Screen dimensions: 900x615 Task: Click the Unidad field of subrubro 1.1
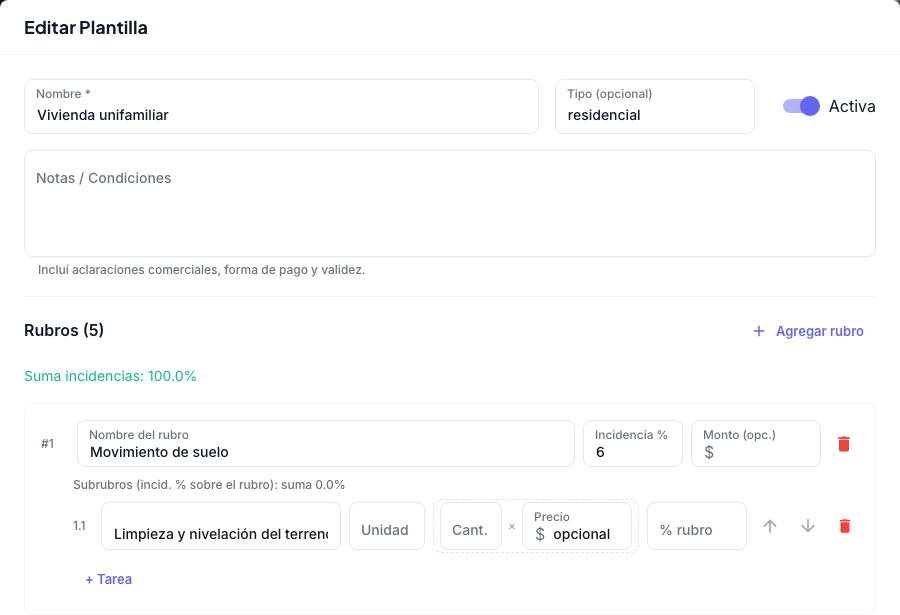(x=387, y=526)
